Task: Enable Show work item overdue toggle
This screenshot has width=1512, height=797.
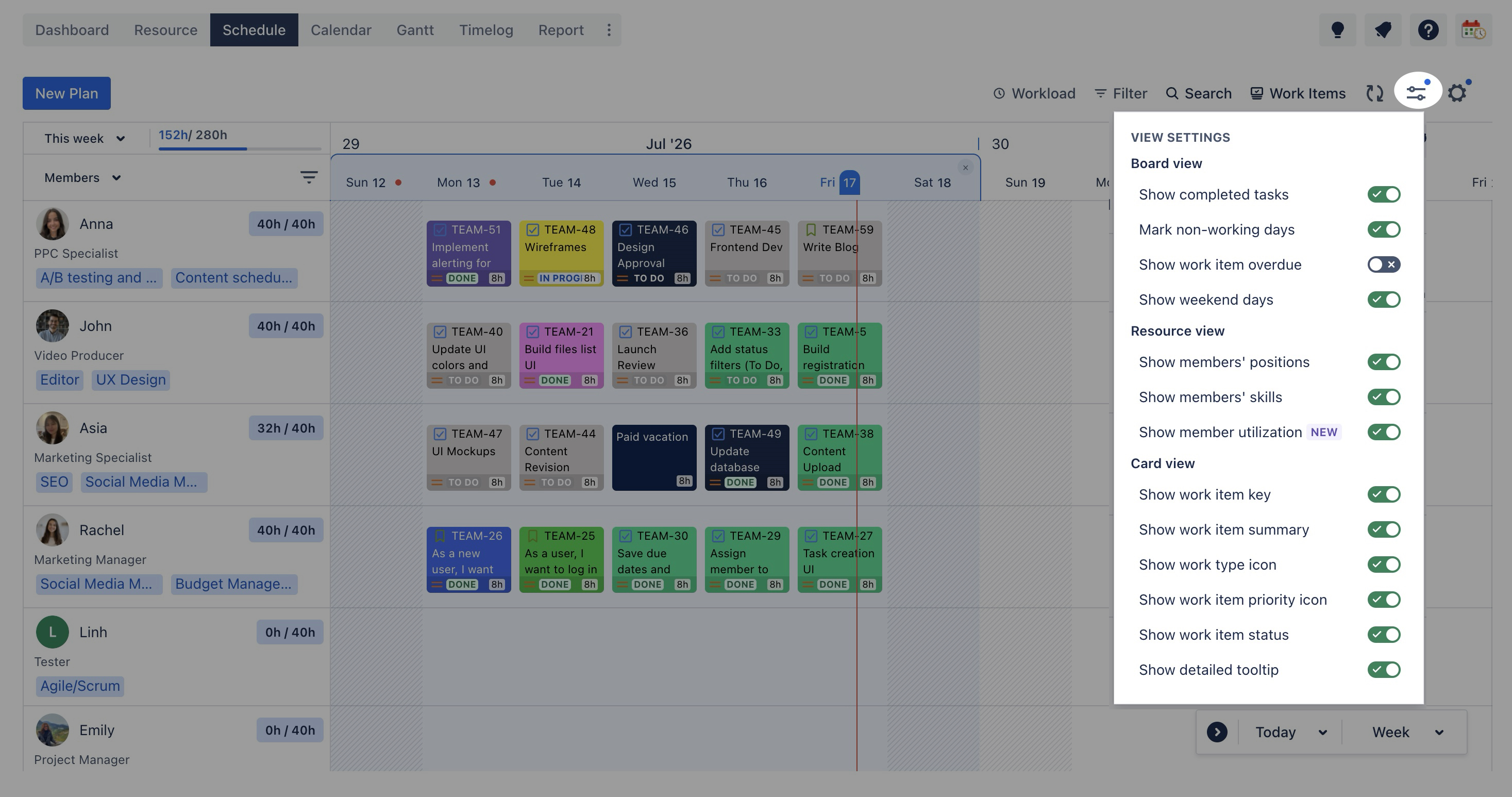Action: coord(1384,264)
